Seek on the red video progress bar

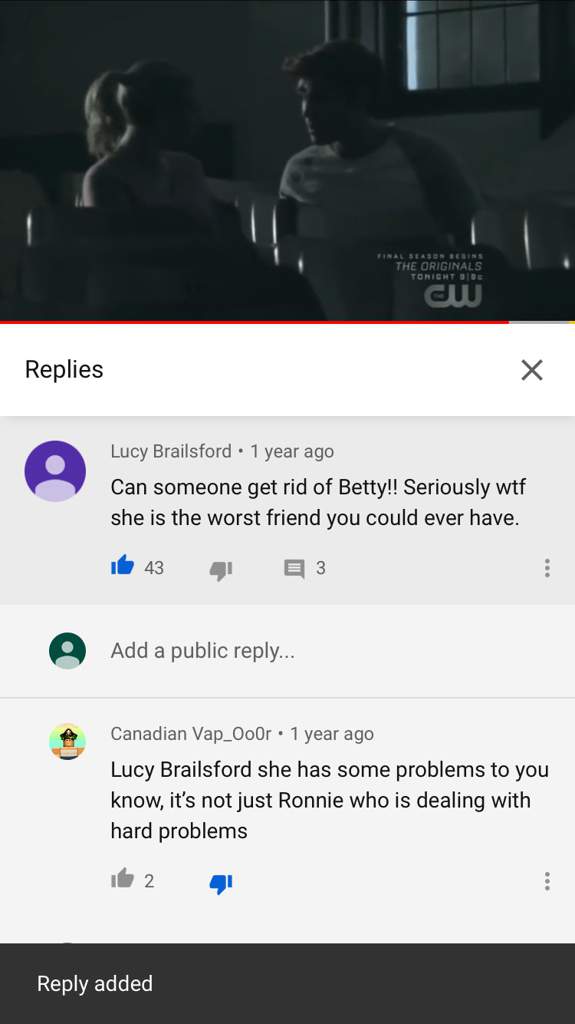tap(288, 322)
